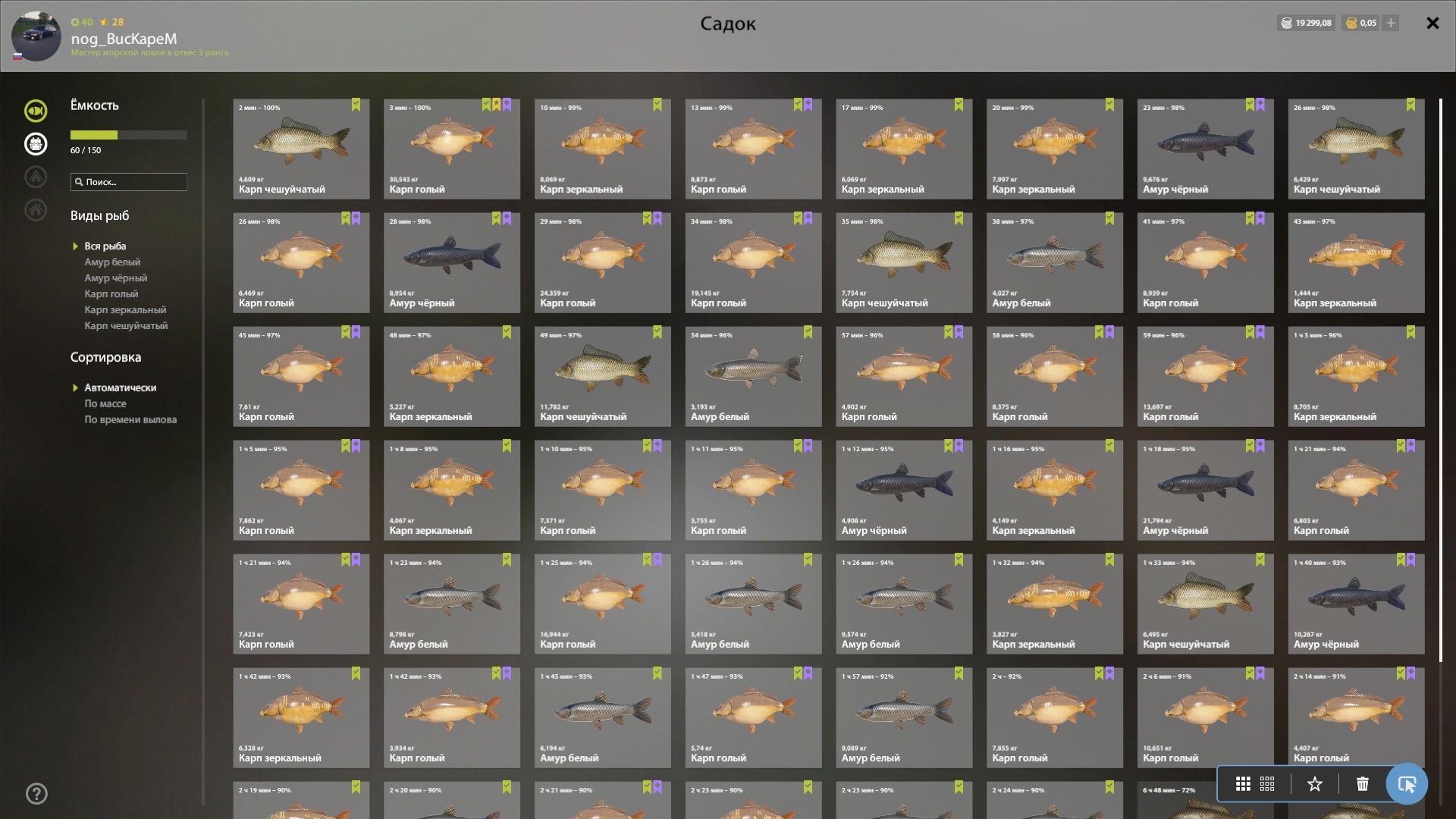Open the fish keepnet sidebar icon
Screen dimensions: 1456x819
[36, 111]
